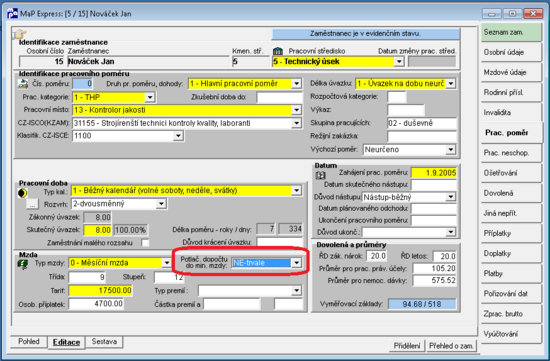Open Klasifik. CZ-ISCE 1100 dropdown
The image size is (550, 361).
[178, 136]
